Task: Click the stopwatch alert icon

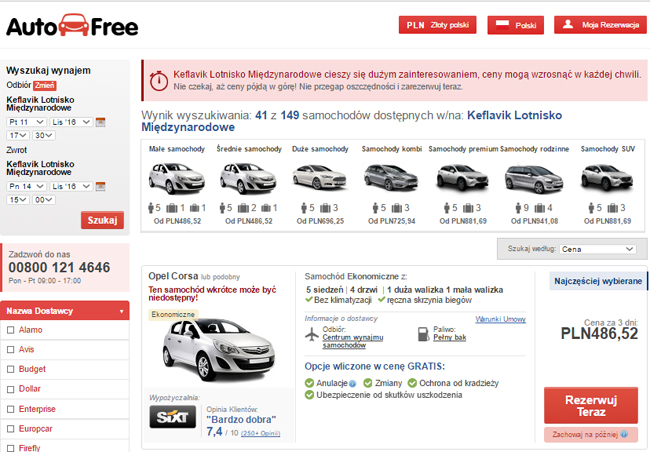Action: (158, 80)
